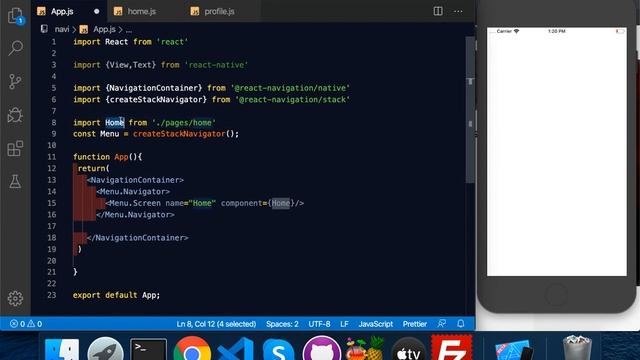Open the Test flask view

coord(15,182)
